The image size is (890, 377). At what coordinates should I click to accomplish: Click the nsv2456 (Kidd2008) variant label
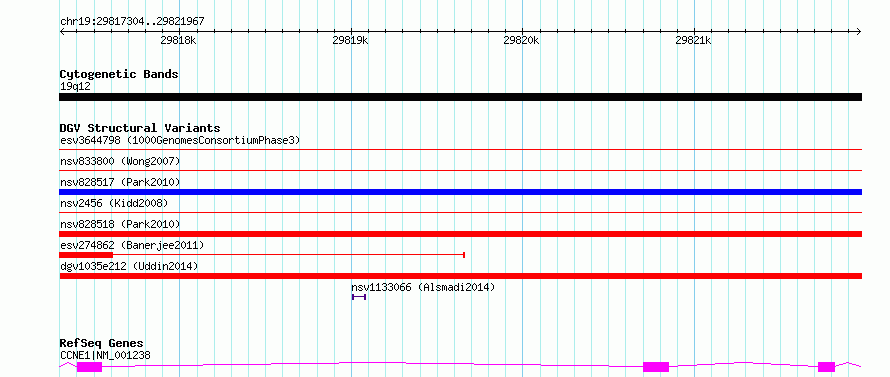click(114, 203)
